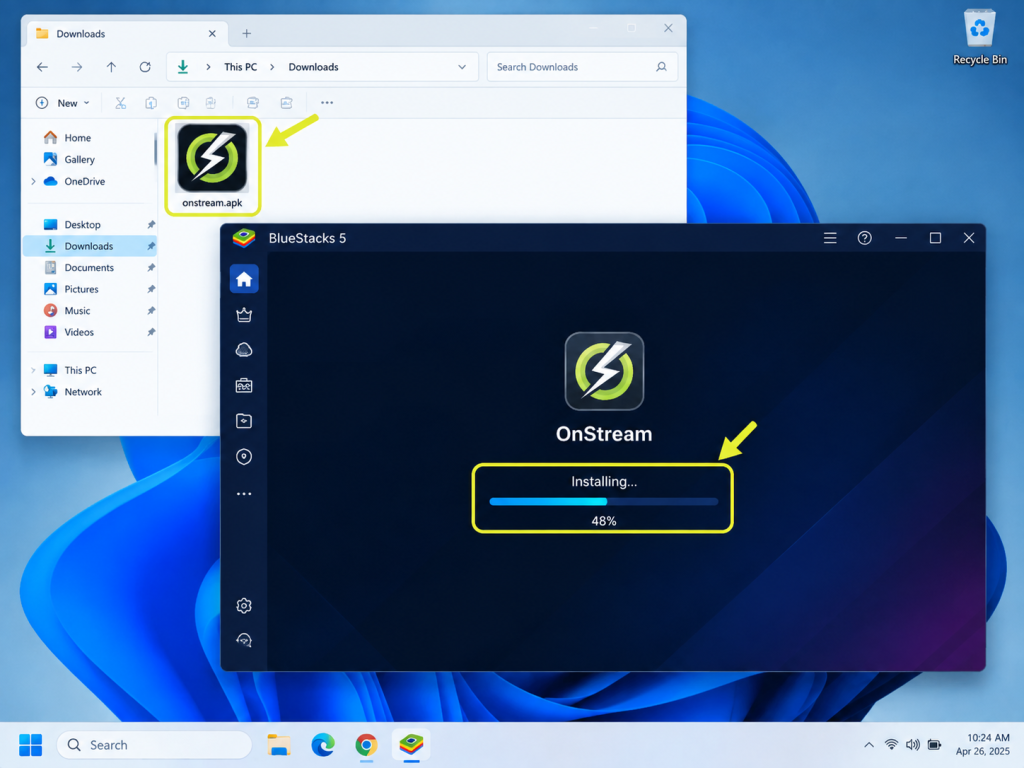Open Recycle Bin on desktop
The height and width of the screenshot is (768, 1024).
click(x=980, y=37)
